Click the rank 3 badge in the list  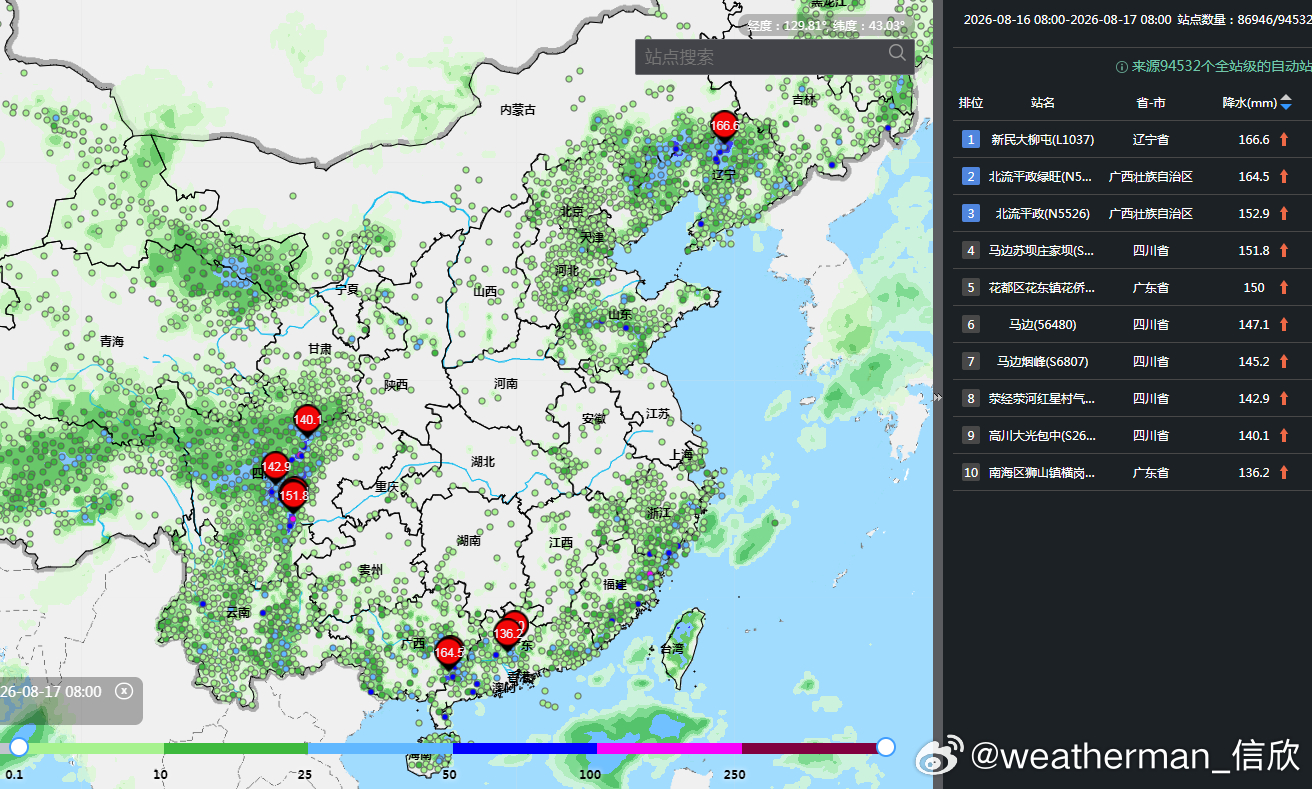coord(971,214)
